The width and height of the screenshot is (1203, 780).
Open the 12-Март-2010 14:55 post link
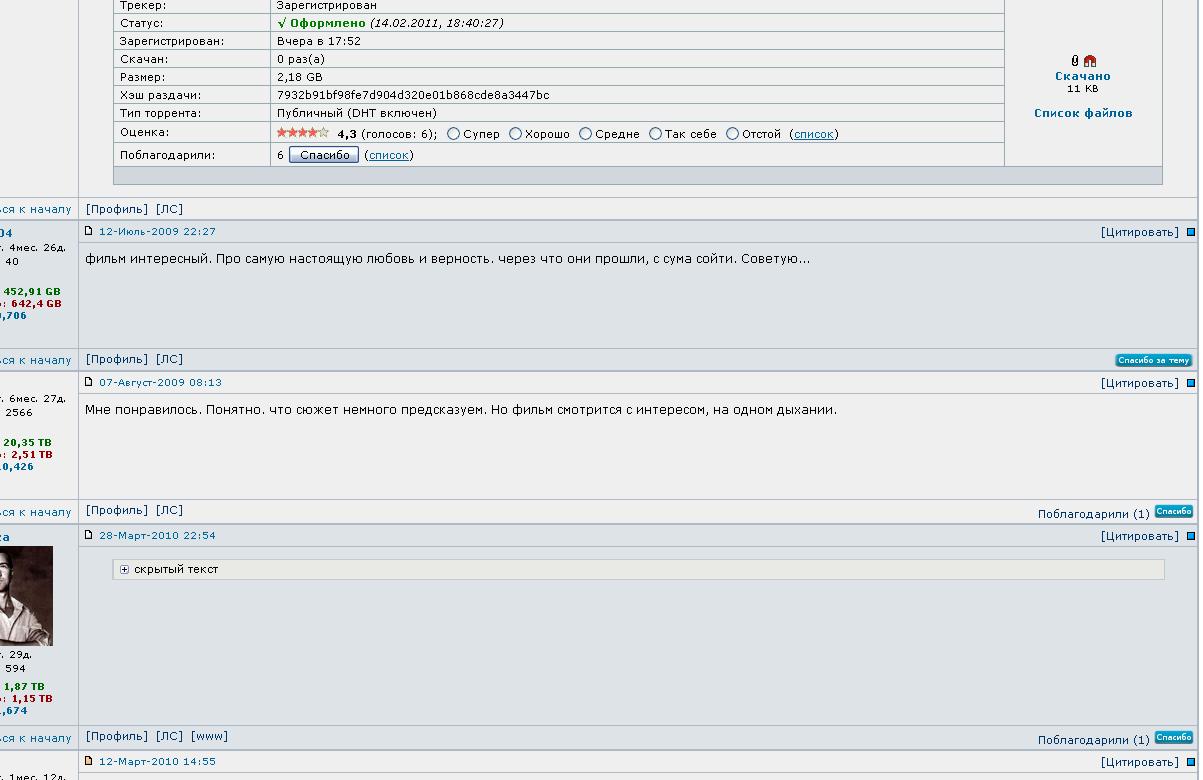pos(157,761)
